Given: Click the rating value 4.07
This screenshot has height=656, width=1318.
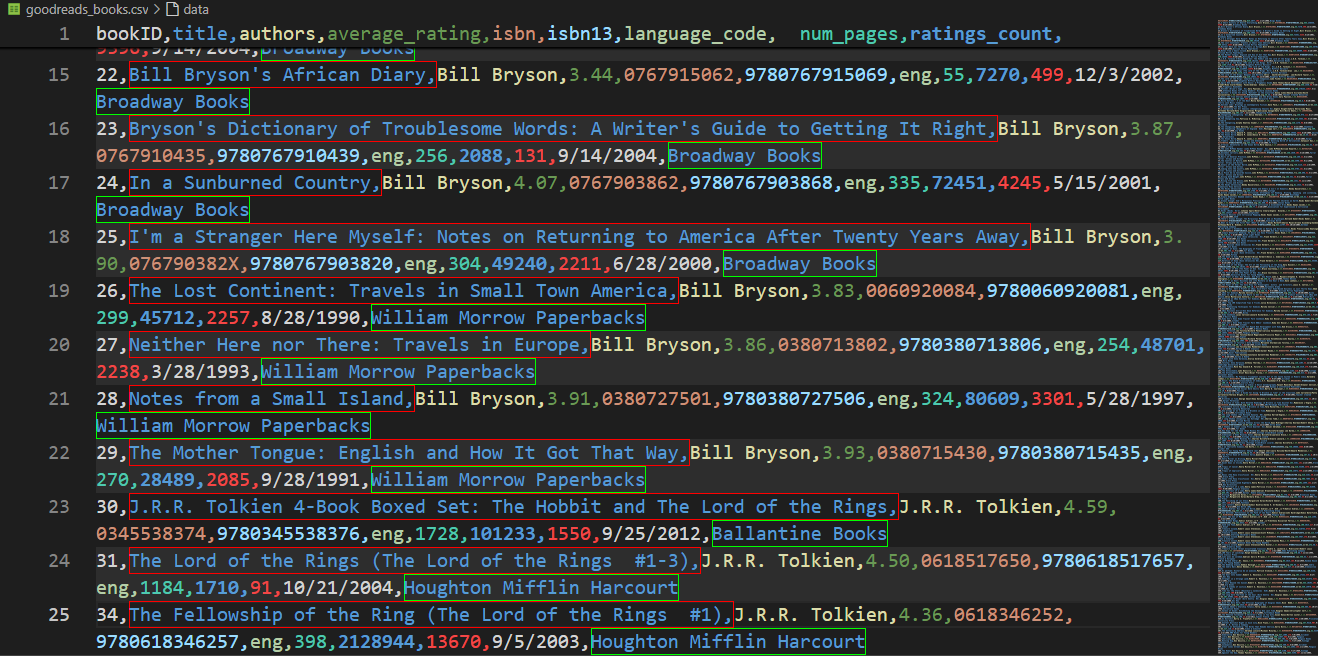Looking at the screenshot, I should pos(536,183).
